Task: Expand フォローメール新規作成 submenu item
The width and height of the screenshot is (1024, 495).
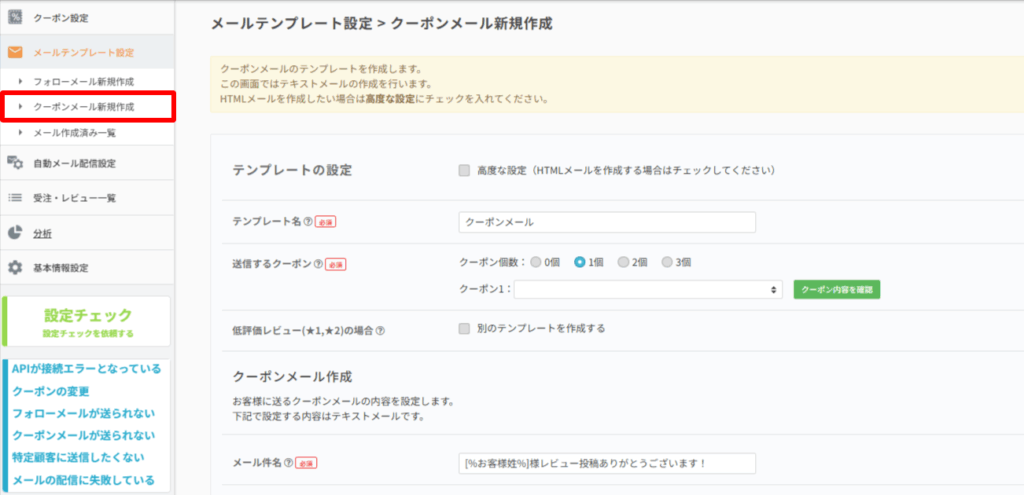Action: [x=83, y=80]
